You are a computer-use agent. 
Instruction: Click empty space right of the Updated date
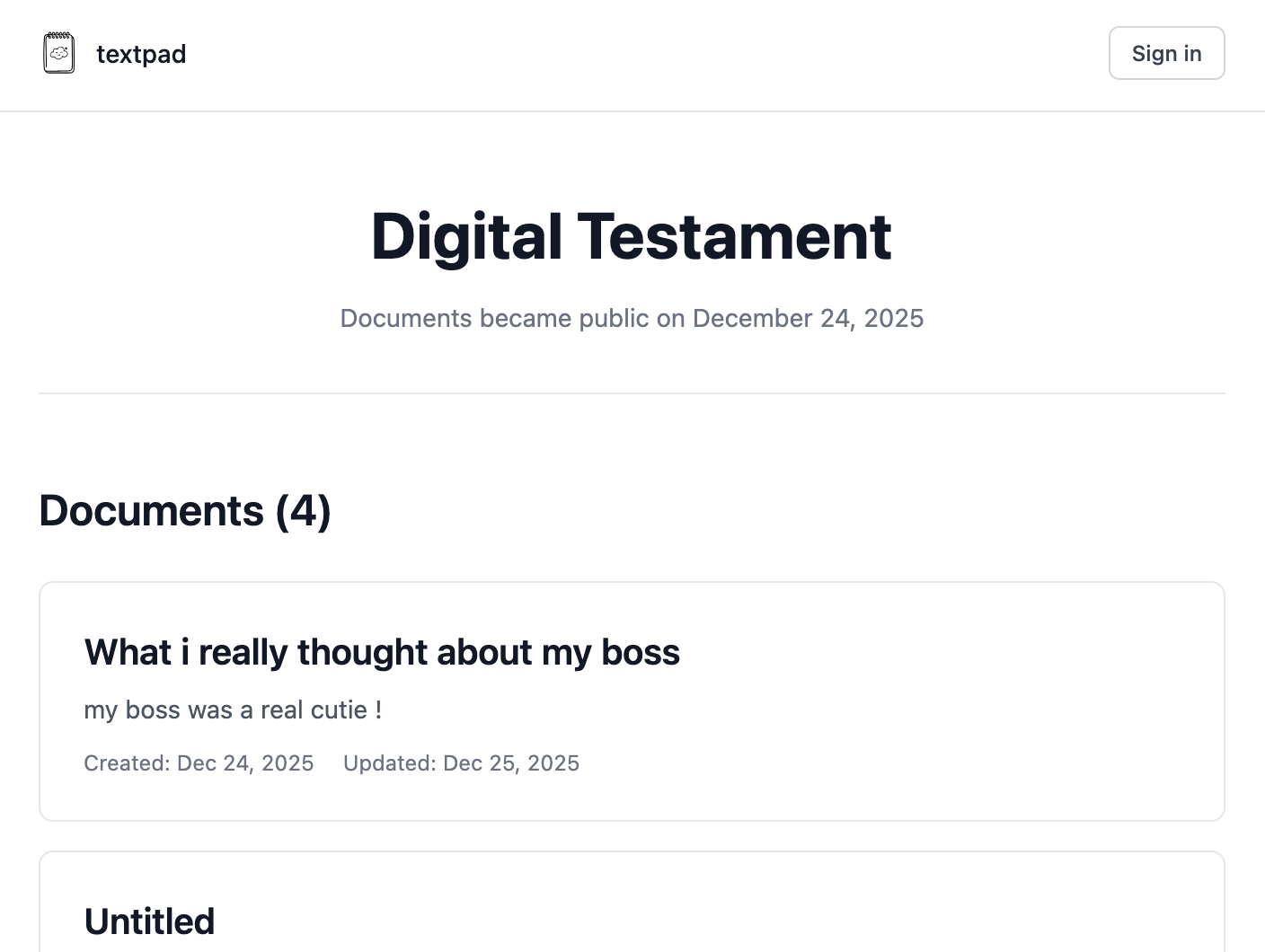[x=898, y=763]
